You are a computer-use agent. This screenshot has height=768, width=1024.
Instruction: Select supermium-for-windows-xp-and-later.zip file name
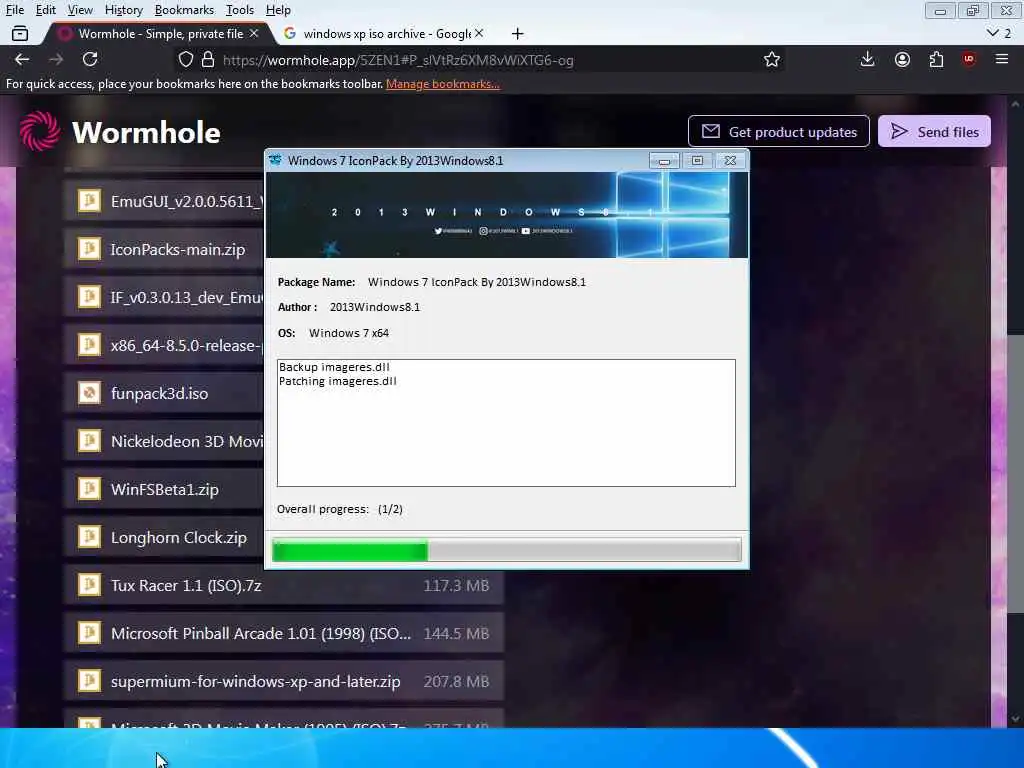(x=255, y=681)
